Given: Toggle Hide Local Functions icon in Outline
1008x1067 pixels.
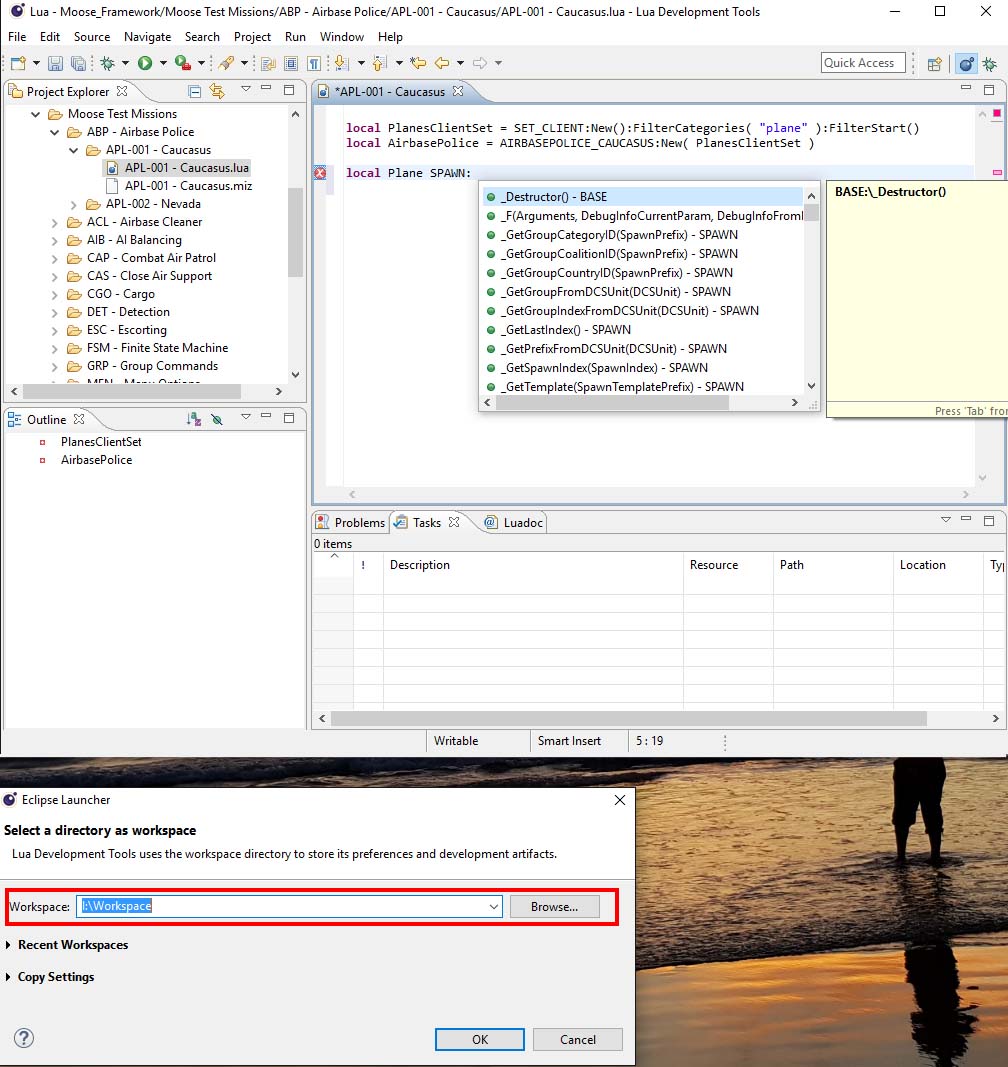Looking at the screenshot, I should click(x=217, y=419).
